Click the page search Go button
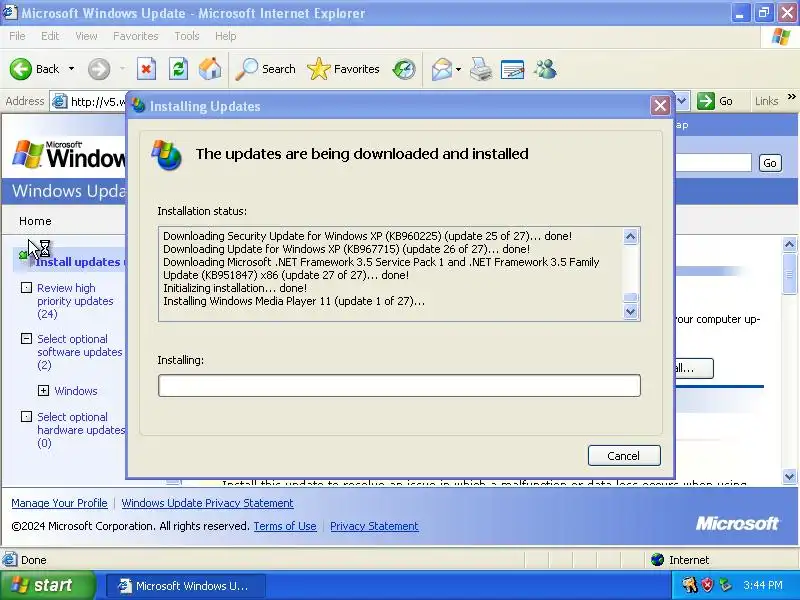This screenshot has height=600, width=800. tap(770, 163)
